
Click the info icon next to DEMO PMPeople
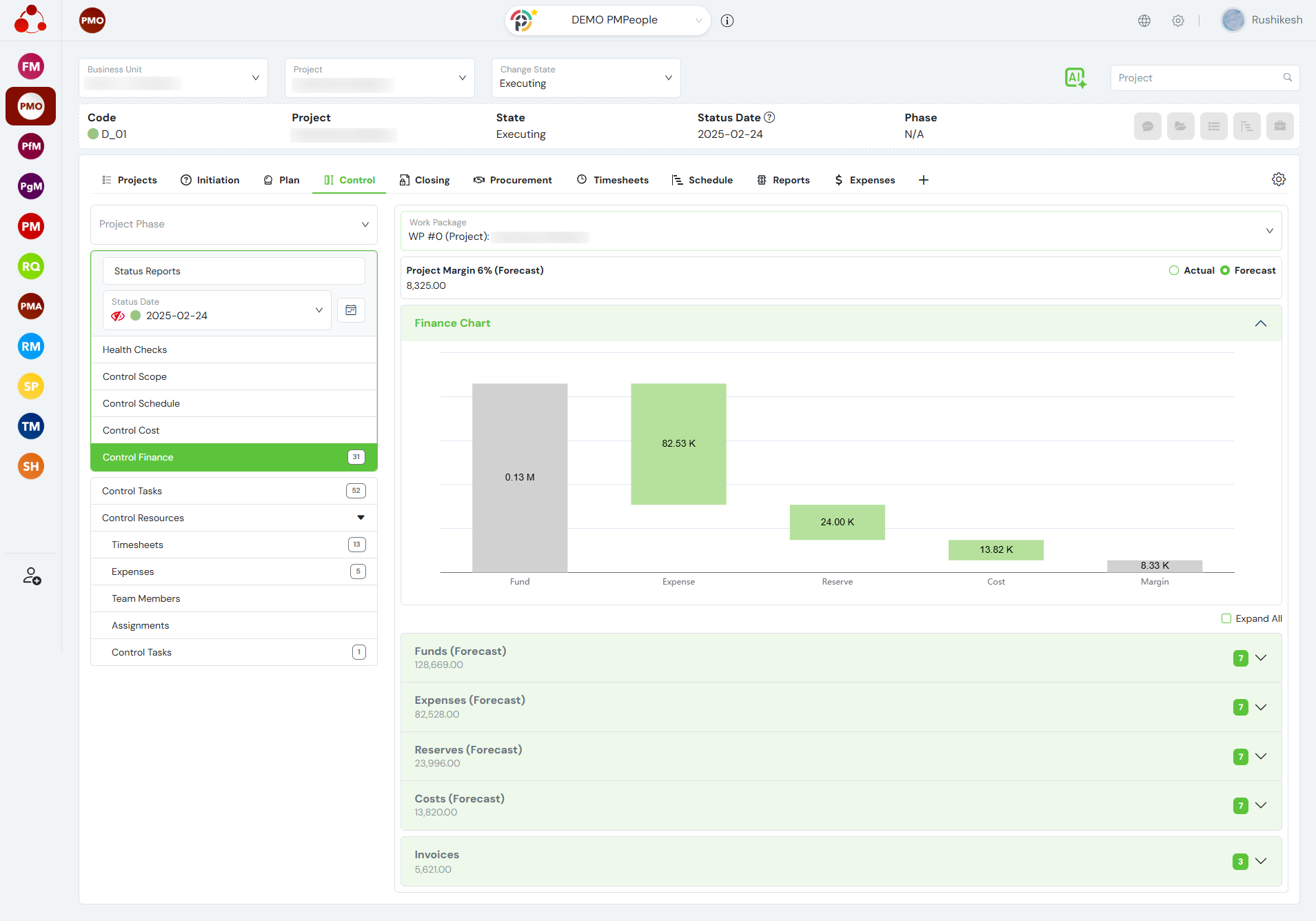727,21
